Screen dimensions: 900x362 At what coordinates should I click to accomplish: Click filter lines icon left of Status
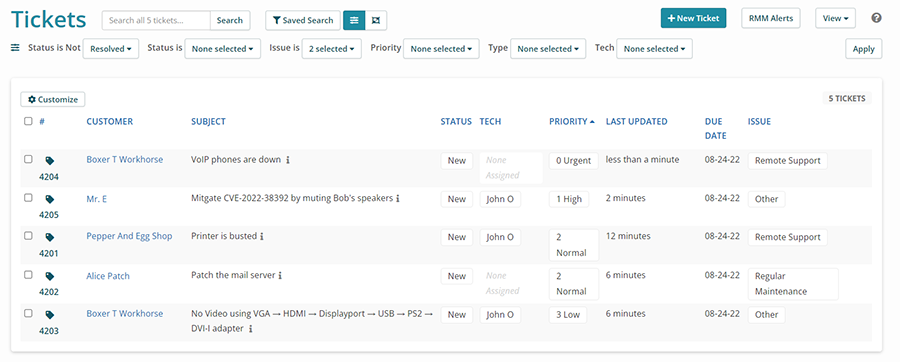pyautogui.click(x=15, y=48)
